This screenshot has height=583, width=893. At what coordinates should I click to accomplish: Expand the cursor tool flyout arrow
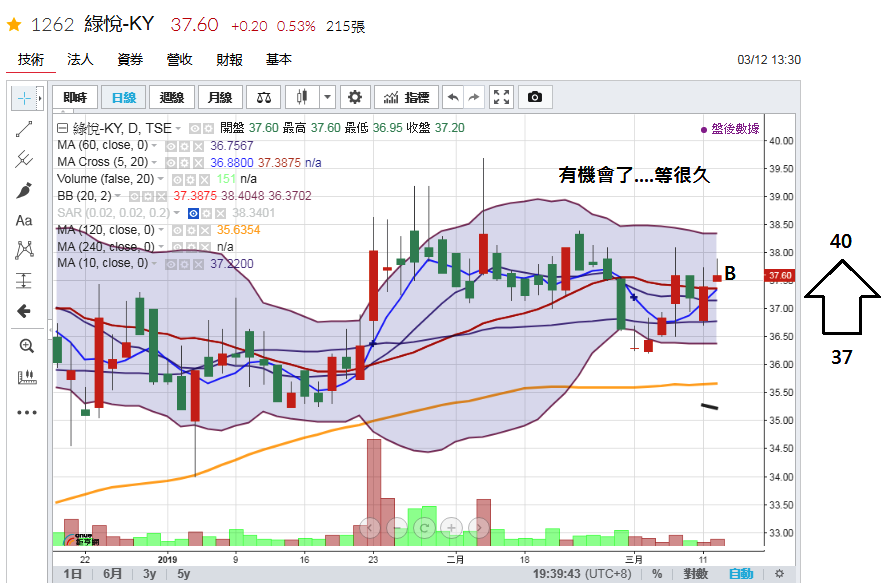pyautogui.click(x=40, y=98)
